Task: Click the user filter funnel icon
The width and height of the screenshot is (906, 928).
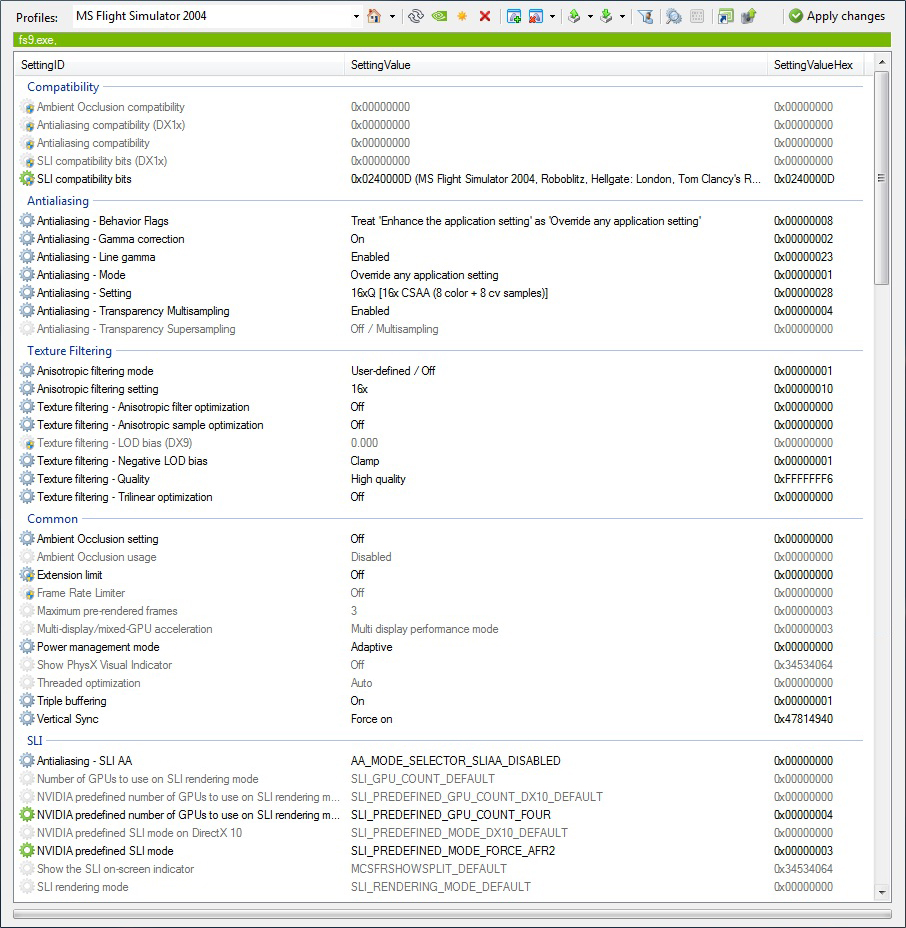Action: [x=646, y=17]
